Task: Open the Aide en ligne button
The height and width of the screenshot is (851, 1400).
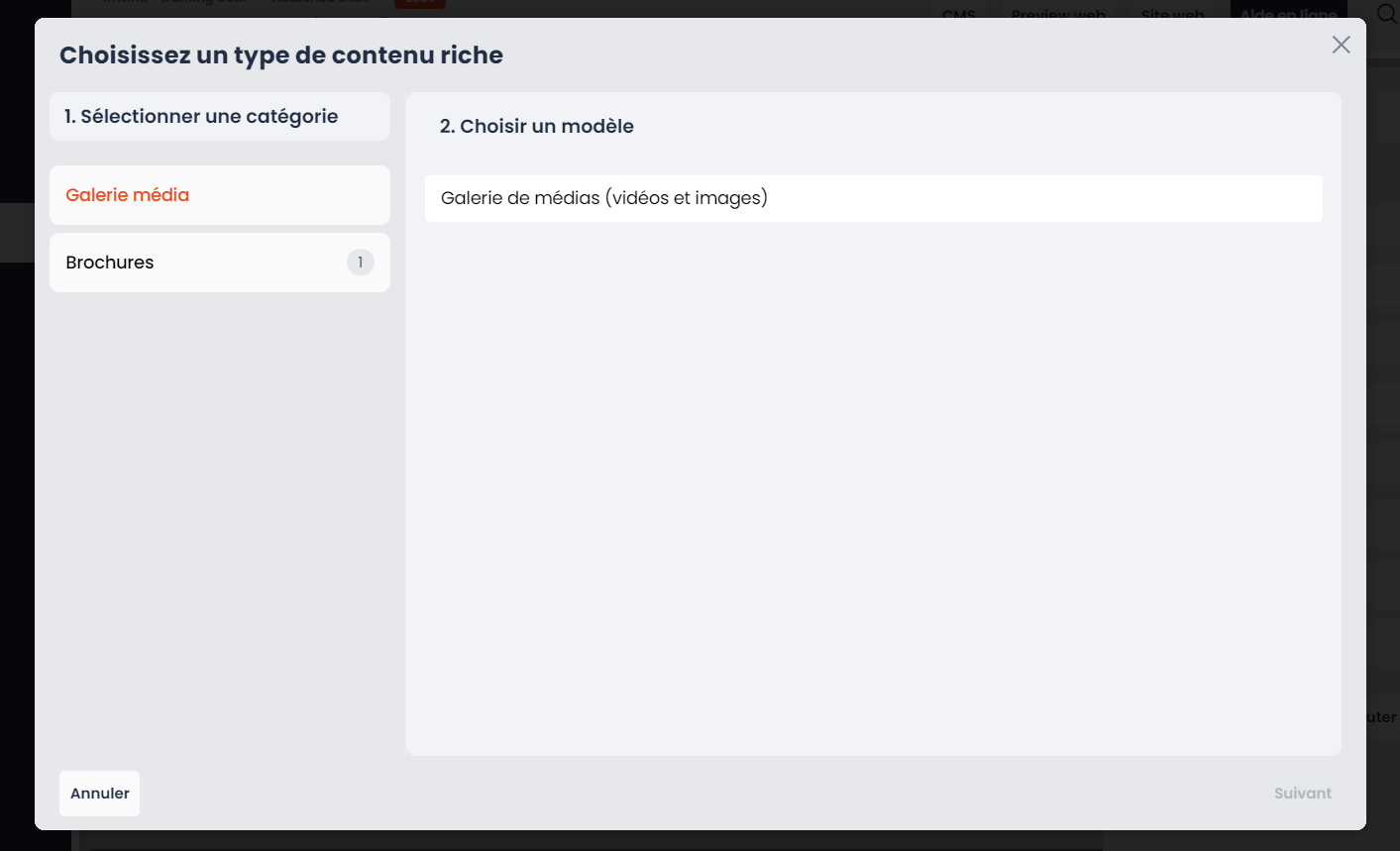Action: pos(1289,12)
